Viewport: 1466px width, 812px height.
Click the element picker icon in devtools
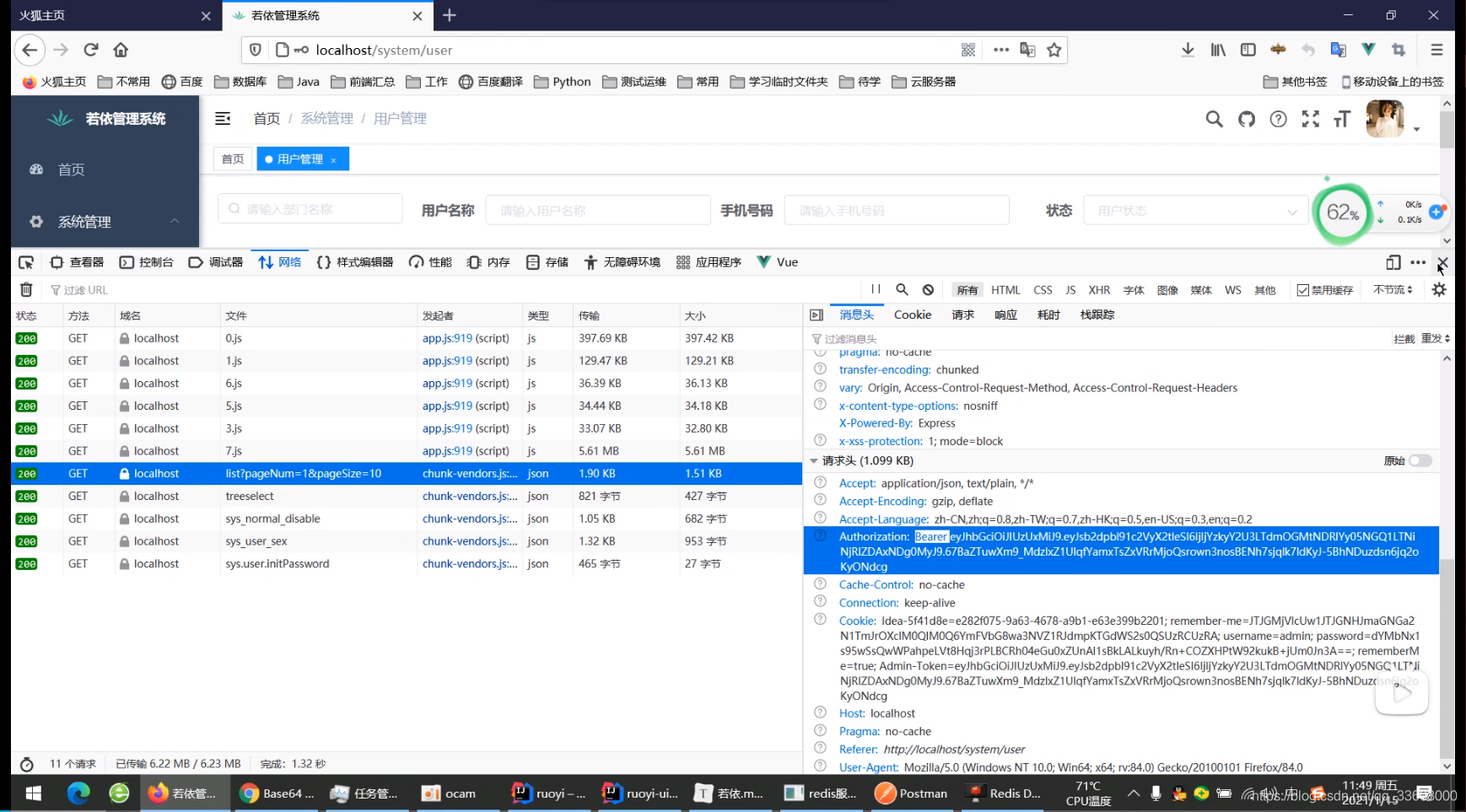26,262
